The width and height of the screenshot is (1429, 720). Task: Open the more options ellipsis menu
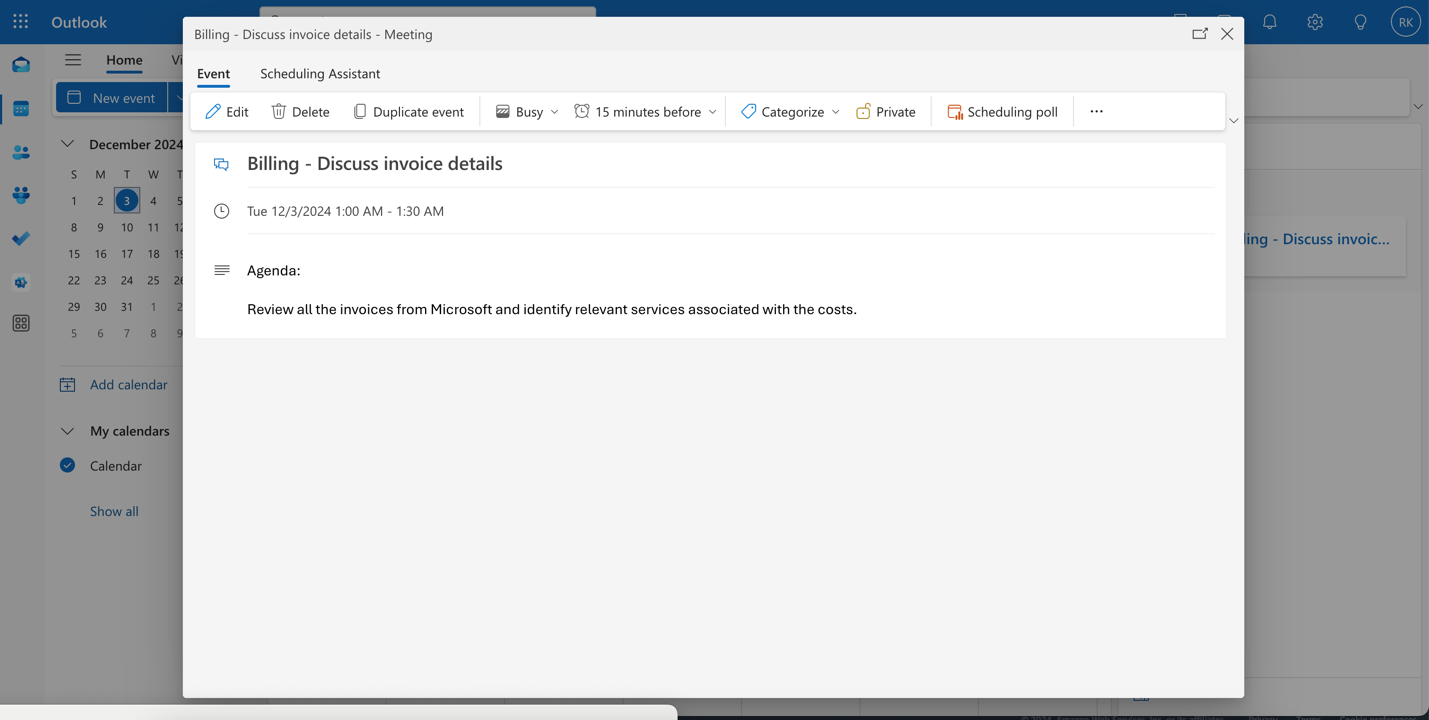(1097, 112)
